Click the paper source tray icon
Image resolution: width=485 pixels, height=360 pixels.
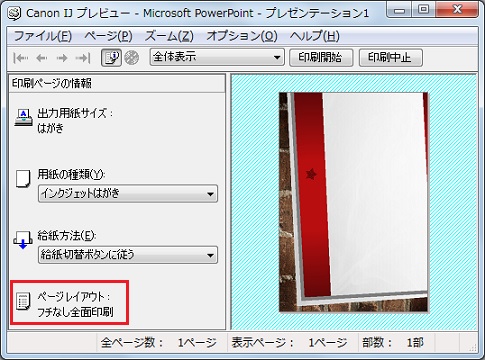[x=23, y=240]
